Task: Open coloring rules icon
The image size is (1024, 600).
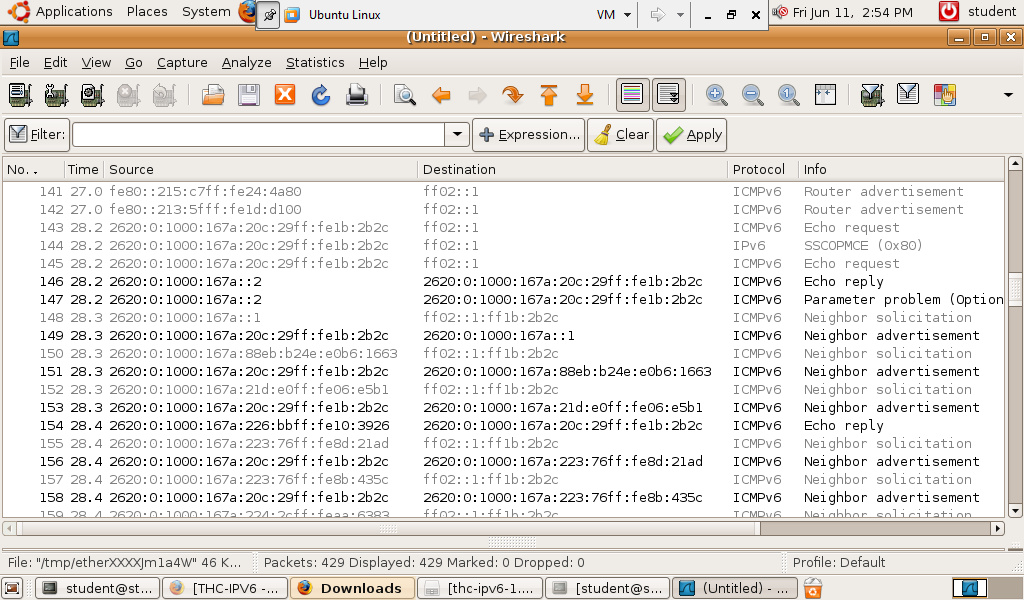Action: tap(944, 95)
